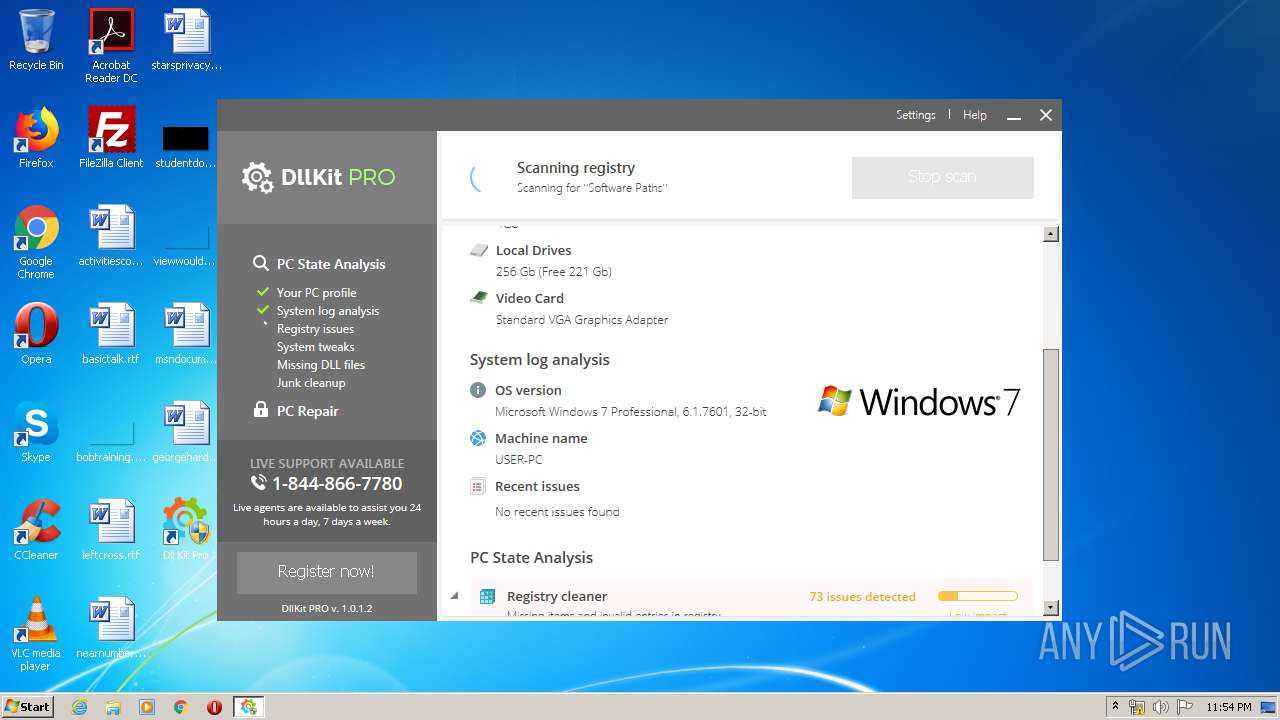
Task: Click the Registry cleaner grid icon
Action: point(487,596)
